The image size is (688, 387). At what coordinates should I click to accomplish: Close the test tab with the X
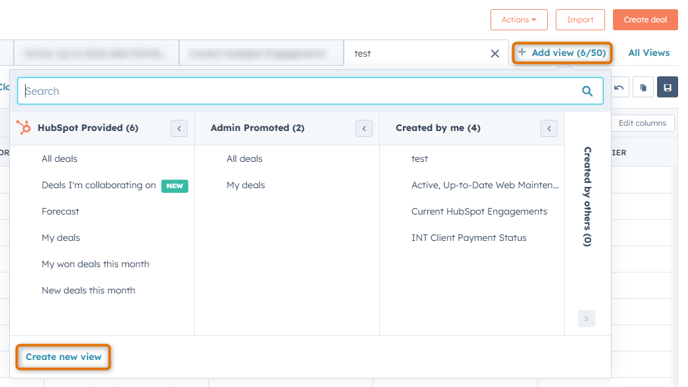(495, 54)
